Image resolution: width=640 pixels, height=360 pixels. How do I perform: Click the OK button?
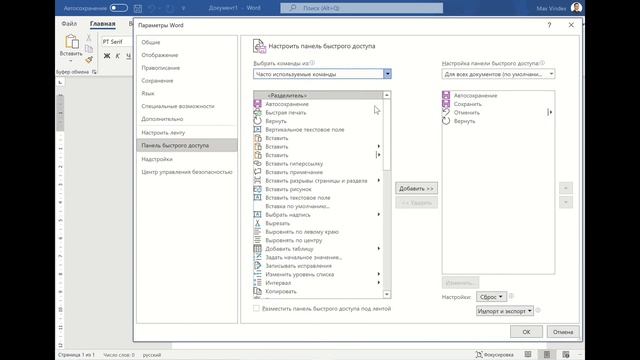(526, 332)
